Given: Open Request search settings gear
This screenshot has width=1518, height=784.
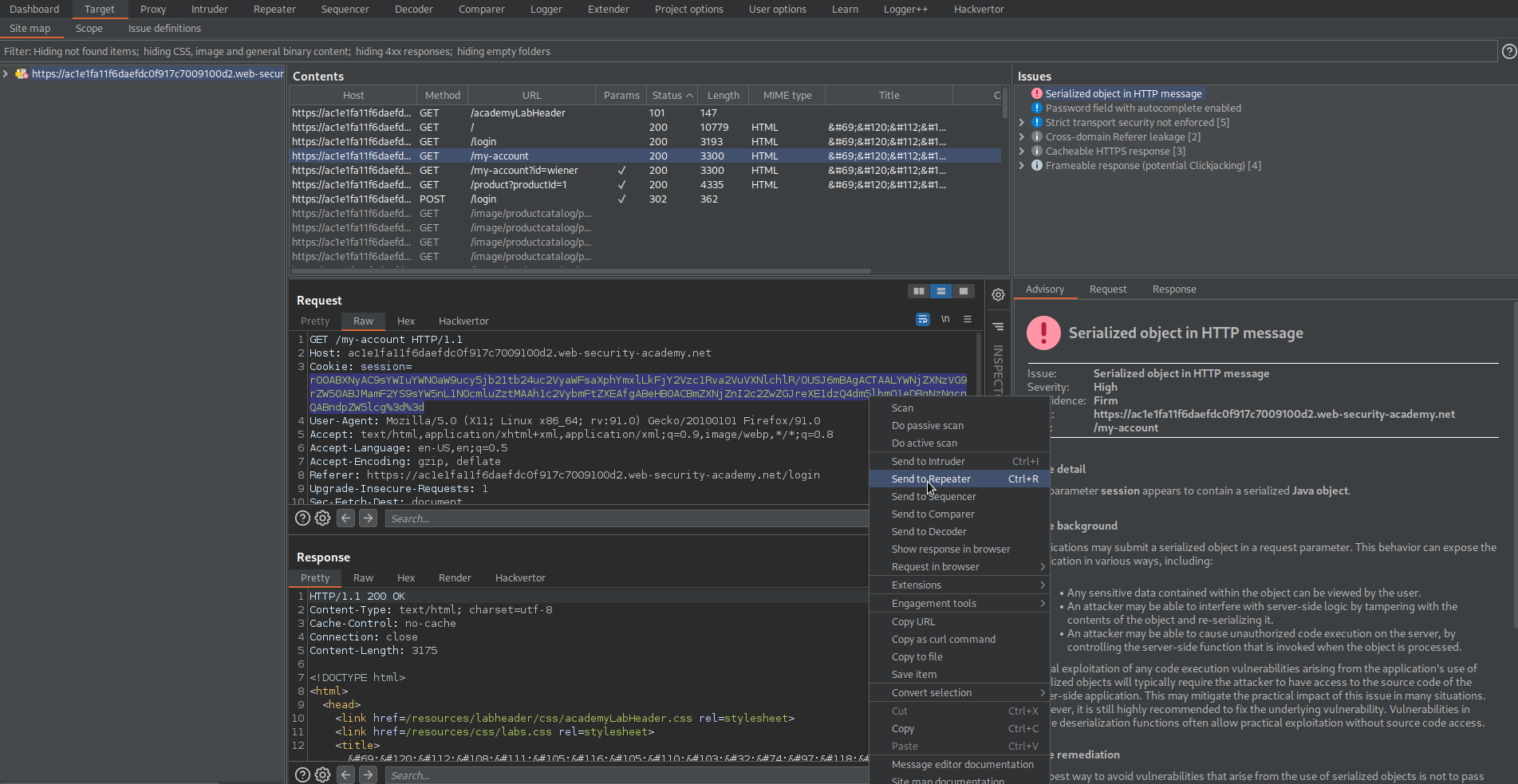Looking at the screenshot, I should [322, 518].
